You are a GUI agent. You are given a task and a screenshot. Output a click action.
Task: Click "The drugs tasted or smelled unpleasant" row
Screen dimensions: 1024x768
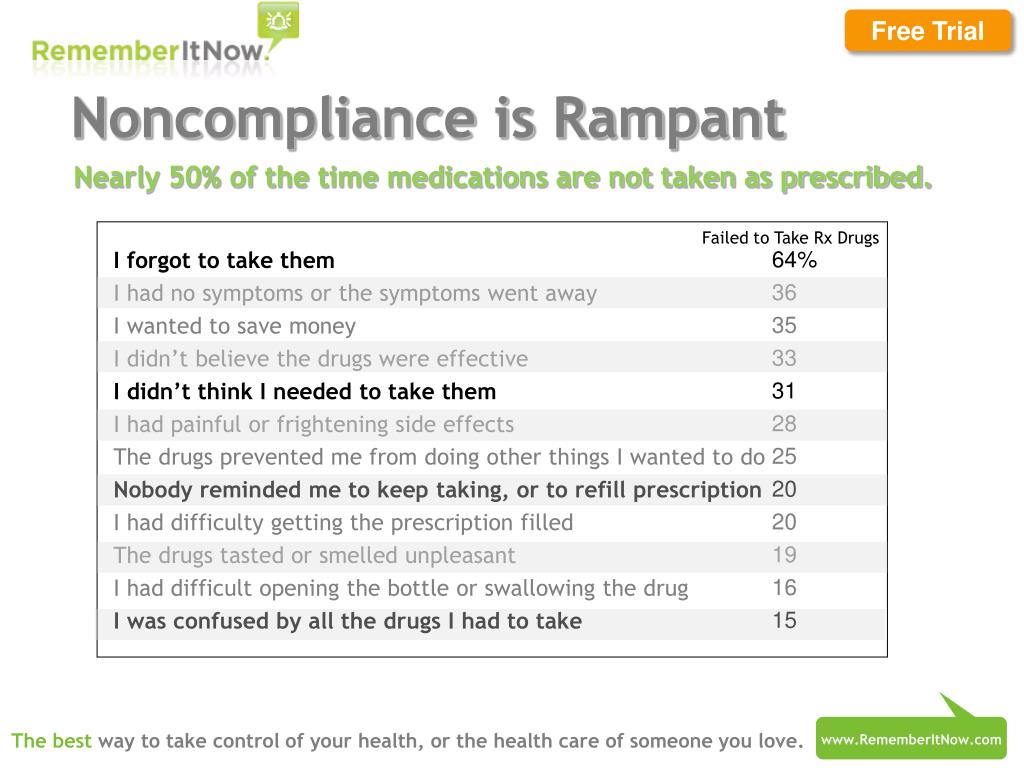point(492,555)
